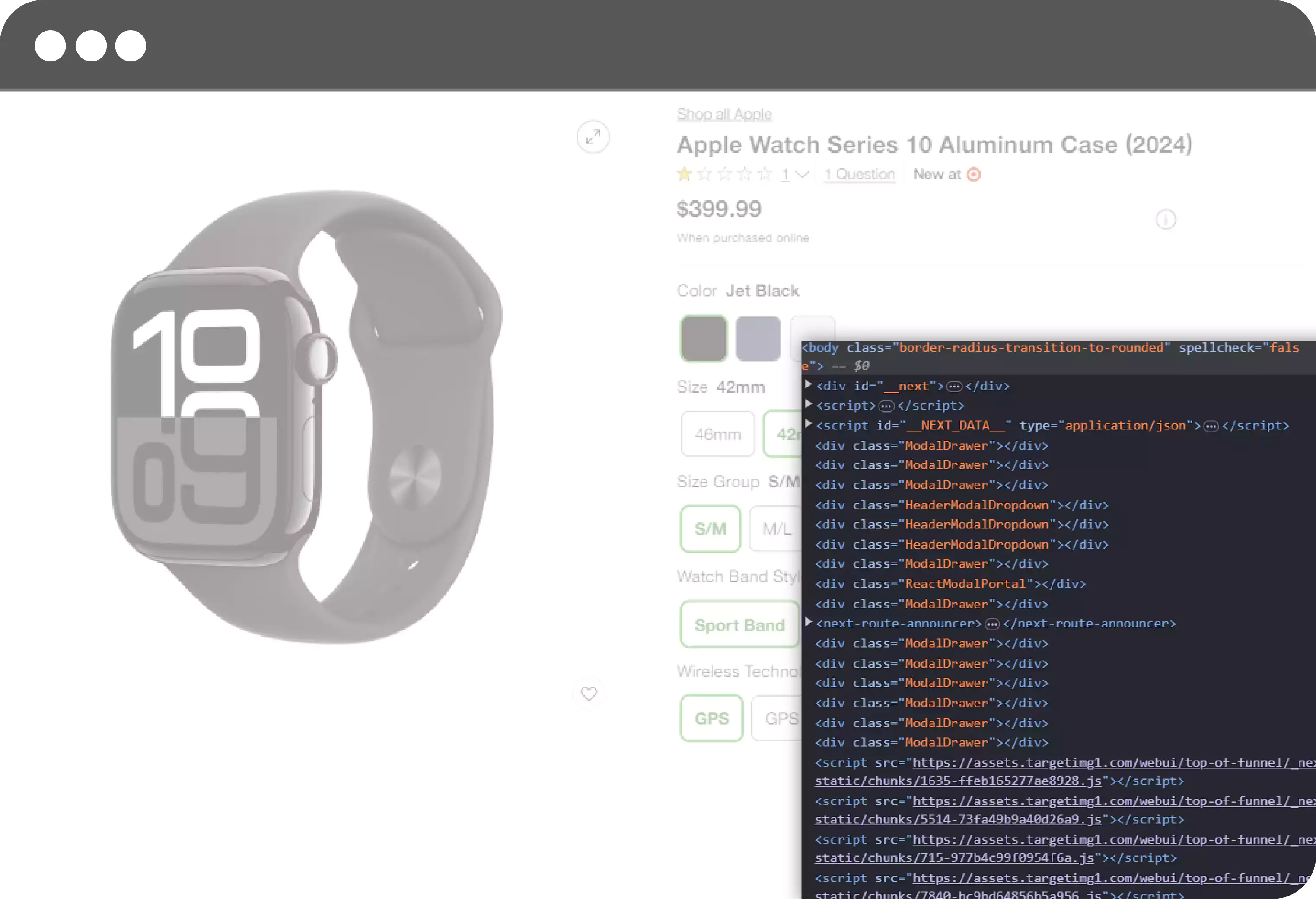
Task: Select the S/M size group
Action: pos(710,528)
